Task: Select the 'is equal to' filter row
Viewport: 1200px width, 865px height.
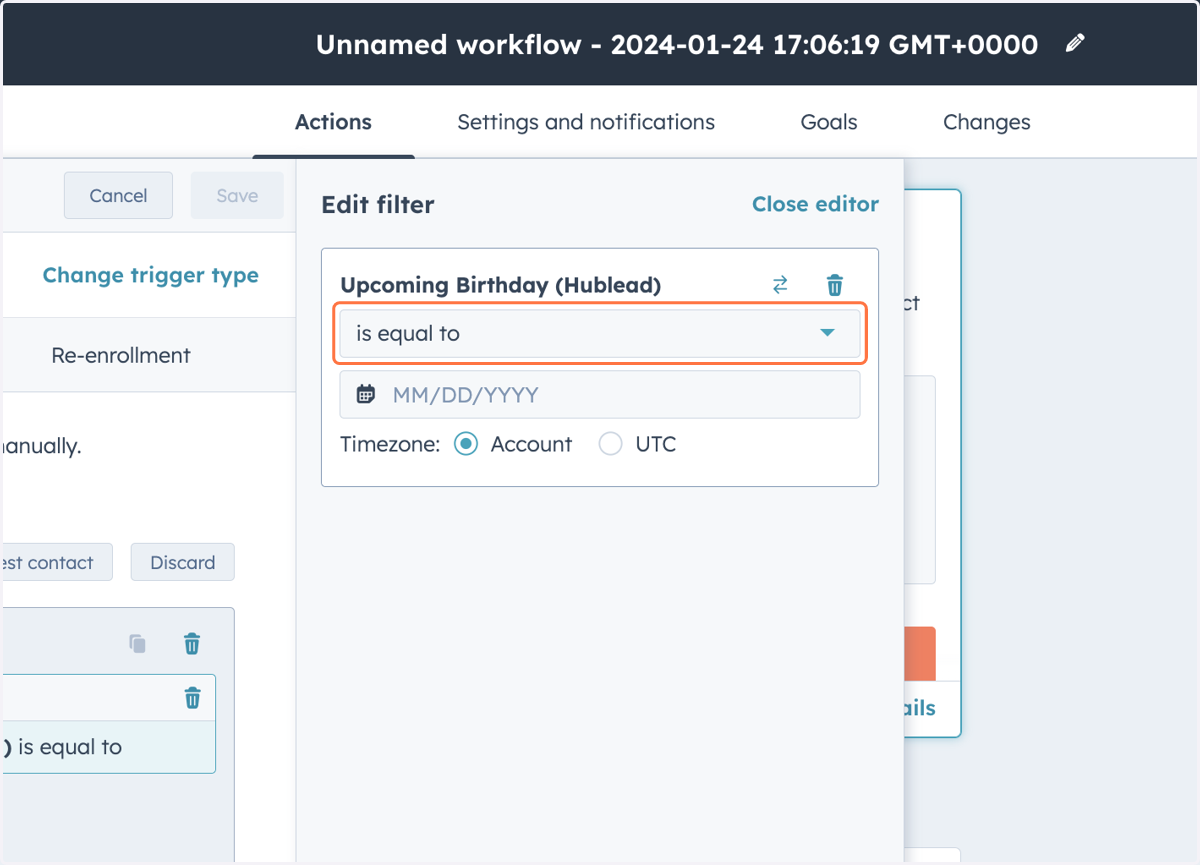Action: click(x=109, y=747)
